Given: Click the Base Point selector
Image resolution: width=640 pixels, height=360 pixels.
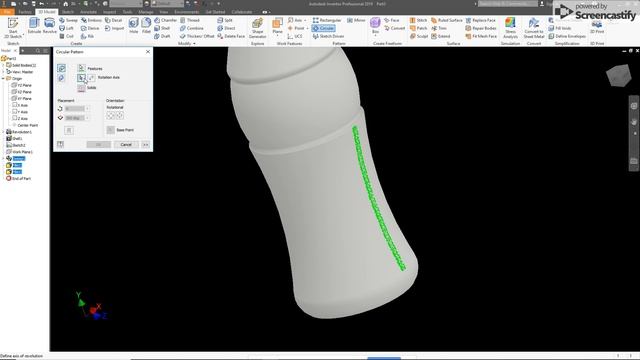Looking at the screenshot, I should pos(111,130).
